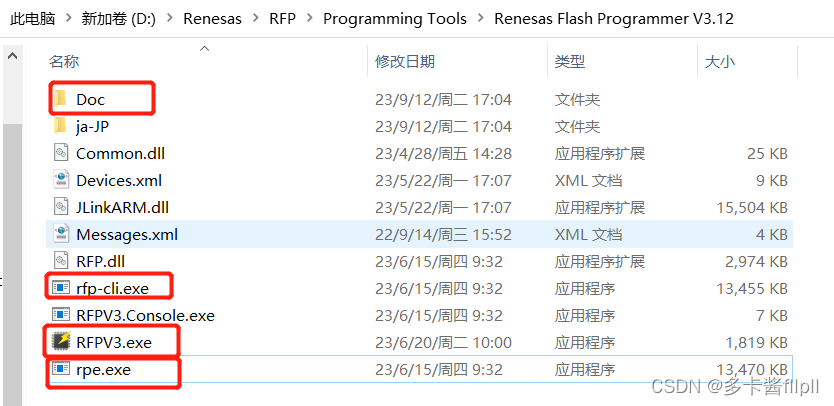
Task: Click date 22/9/14/周三 15:52
Action: (x=443, y=235)
